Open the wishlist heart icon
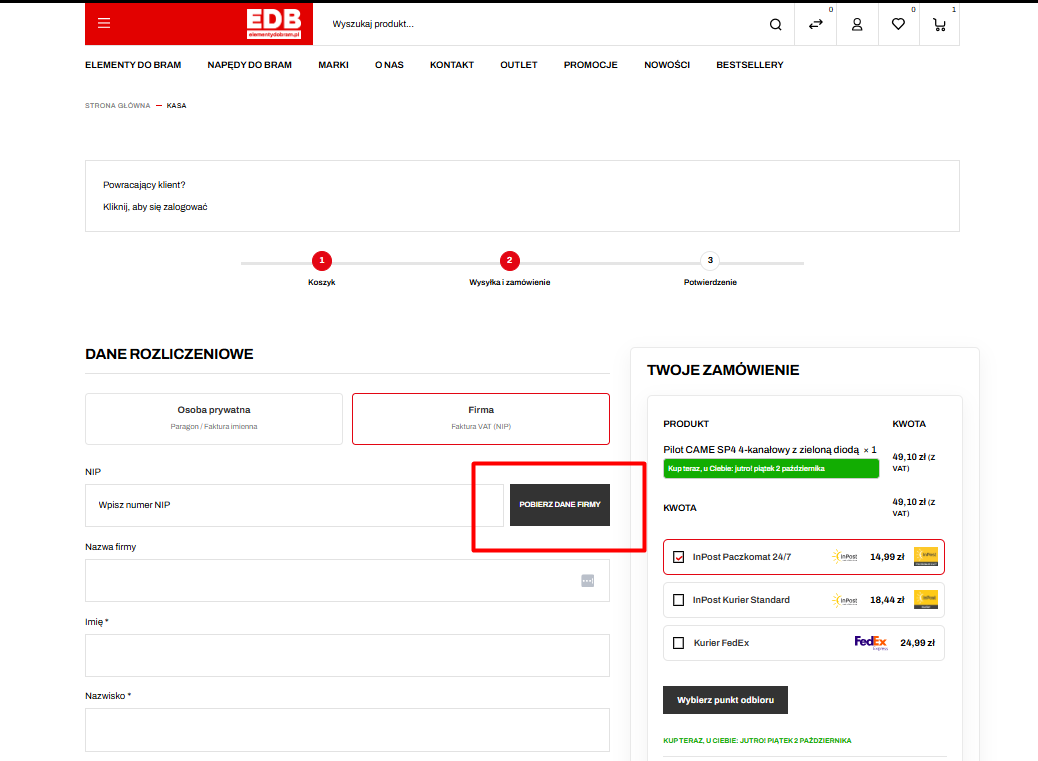This screenshot has height=761, width=1038. pos(898,24)
